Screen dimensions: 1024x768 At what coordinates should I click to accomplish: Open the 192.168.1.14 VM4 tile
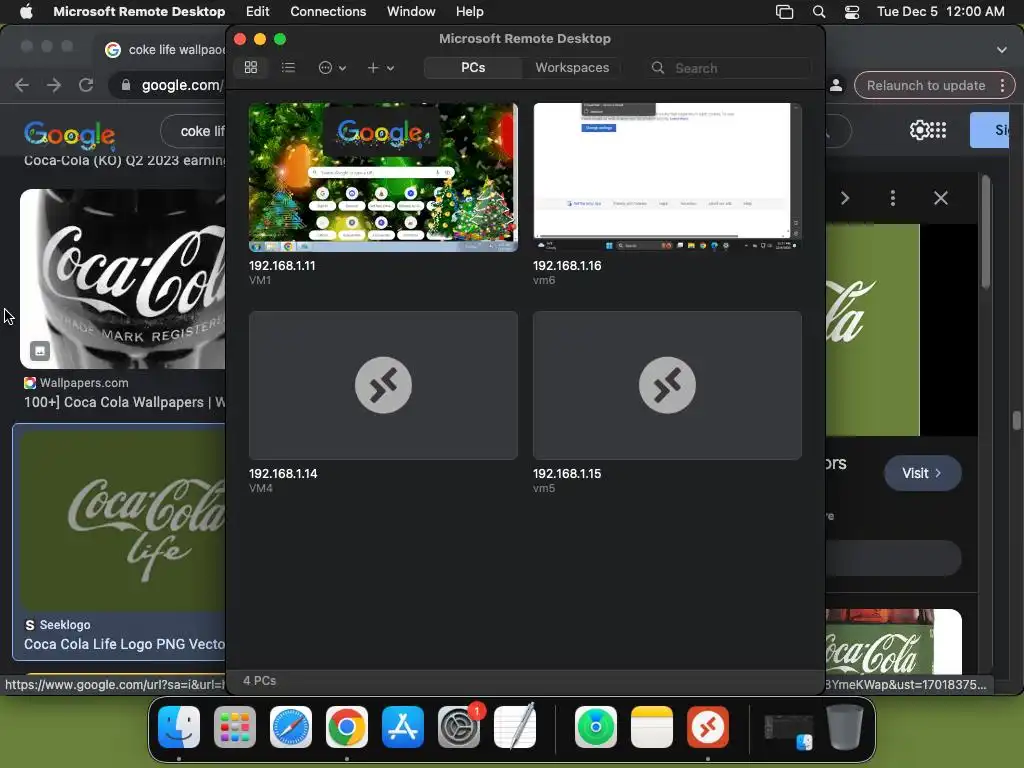point(383,385)
